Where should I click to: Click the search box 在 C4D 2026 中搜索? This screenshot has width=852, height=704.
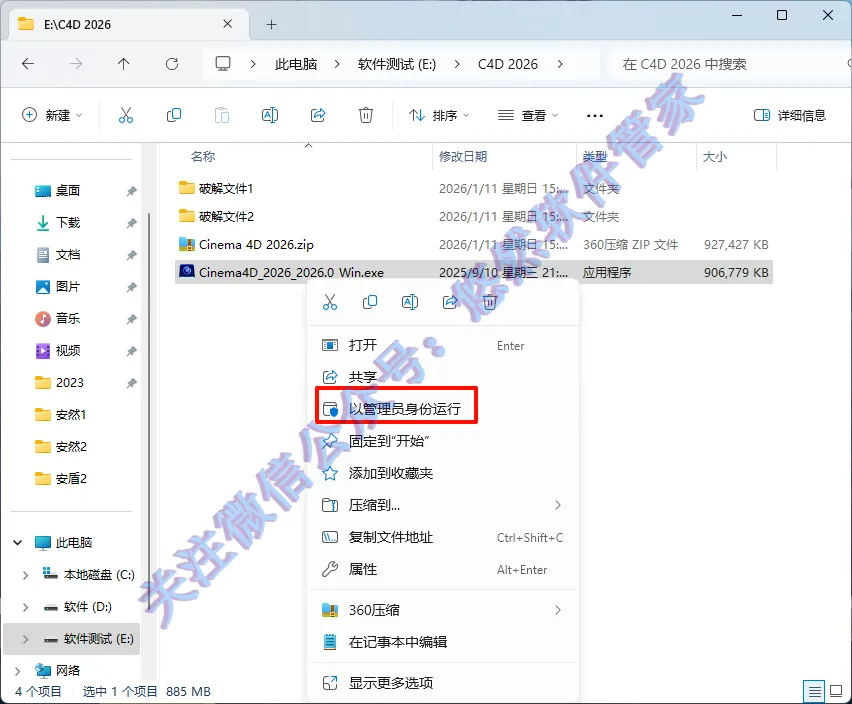coord(727,64)
